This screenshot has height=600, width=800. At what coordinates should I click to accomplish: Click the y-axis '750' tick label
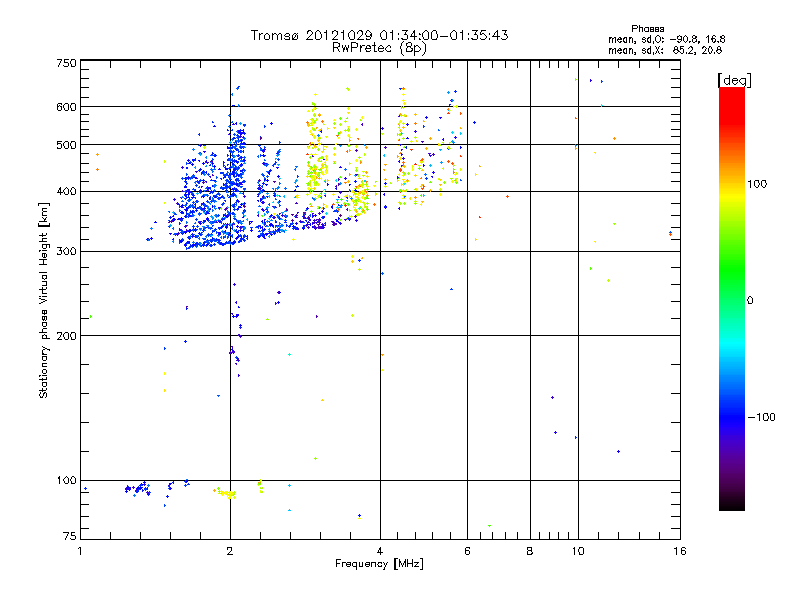[x=67, y=63]
